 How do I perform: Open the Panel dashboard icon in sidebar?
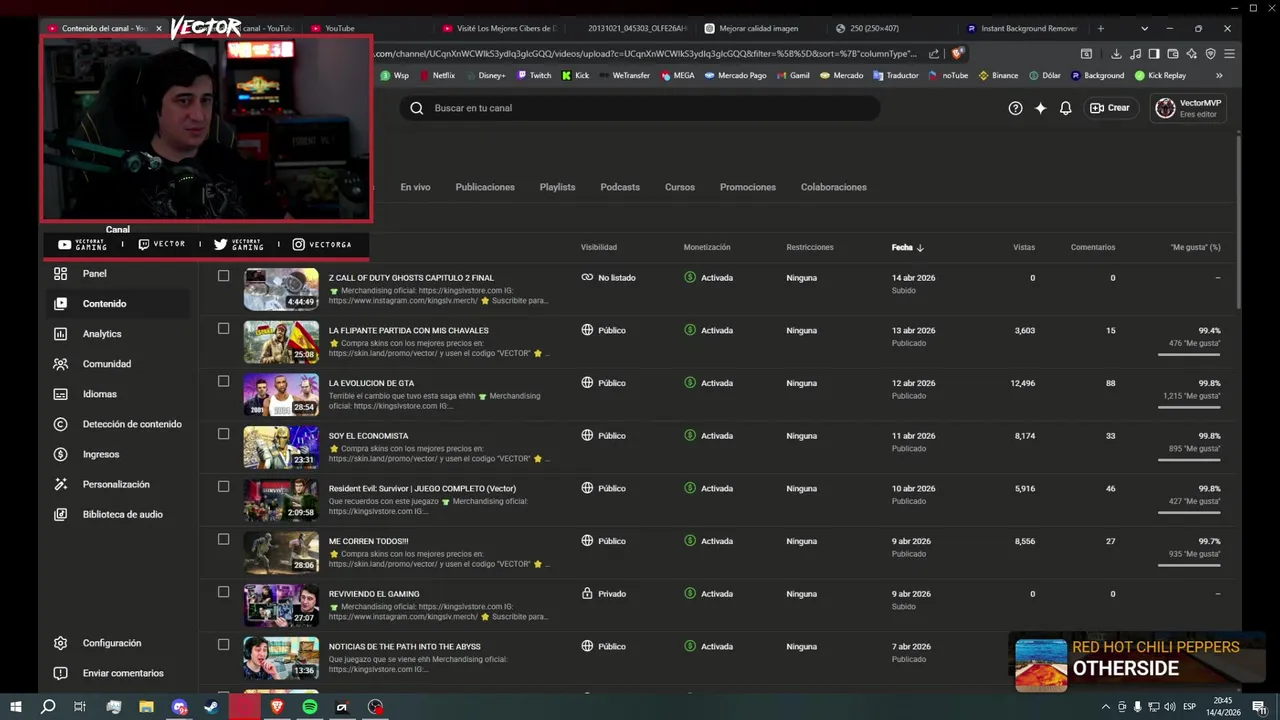click(x=61, y=274)
